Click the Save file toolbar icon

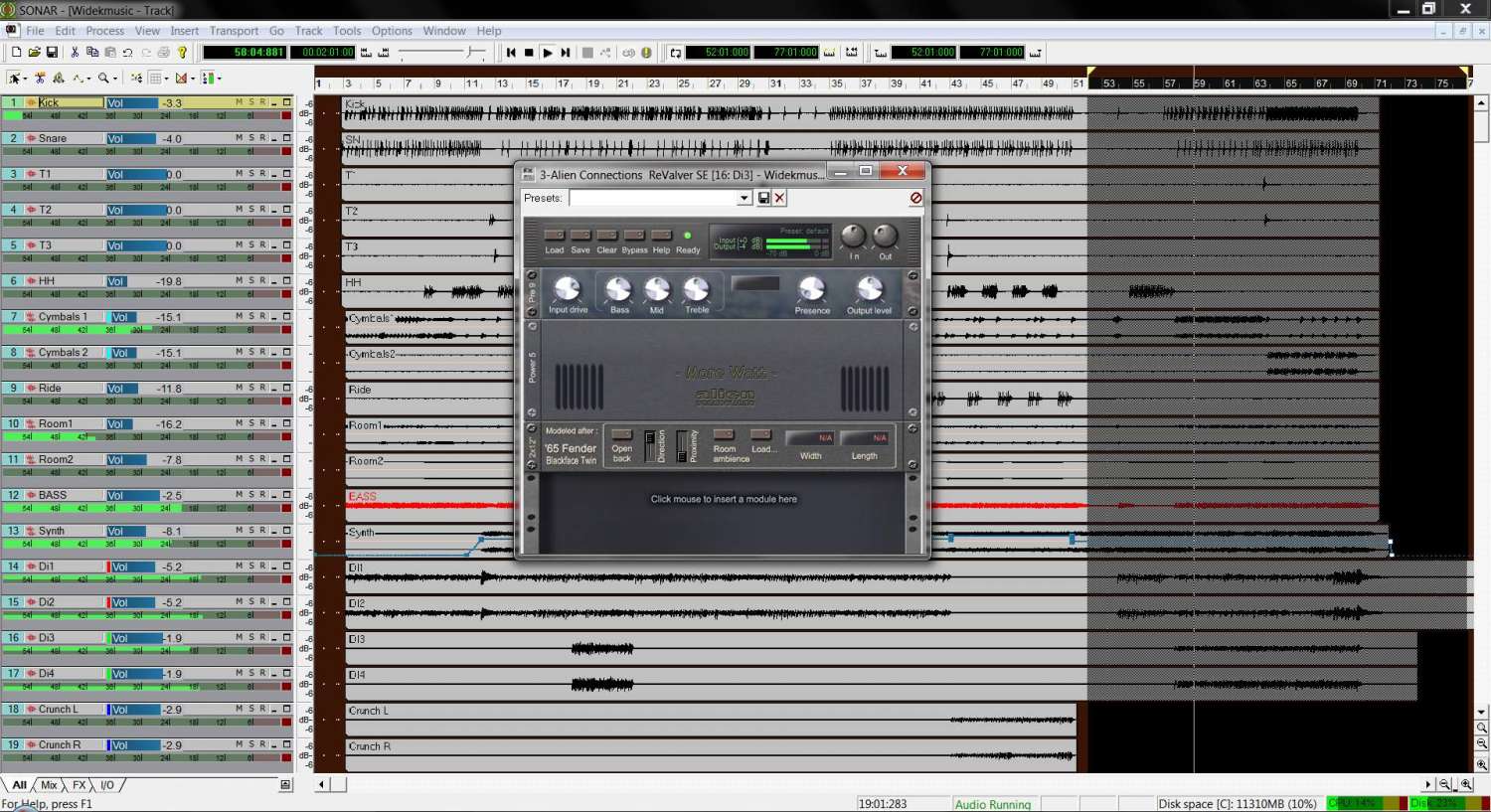52,53
